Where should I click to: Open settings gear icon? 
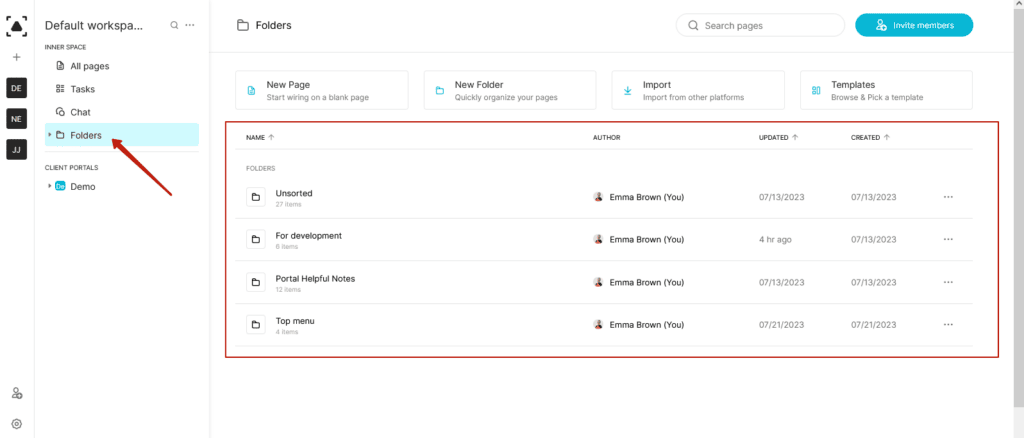tap(17, 424)
